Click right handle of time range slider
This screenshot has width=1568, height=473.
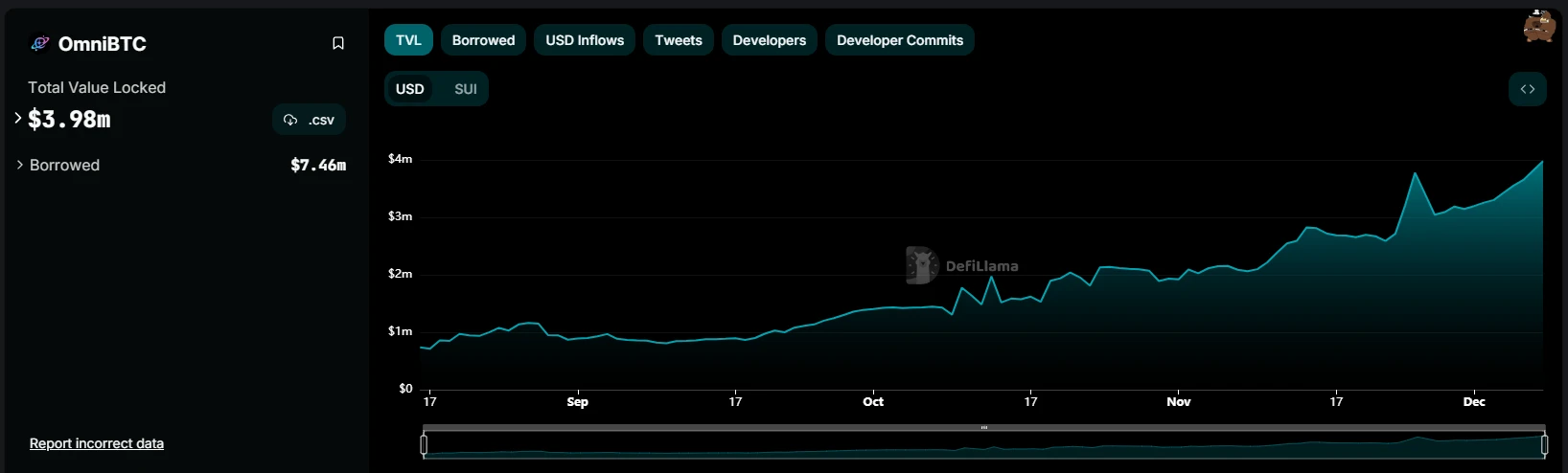(1544, 444)
